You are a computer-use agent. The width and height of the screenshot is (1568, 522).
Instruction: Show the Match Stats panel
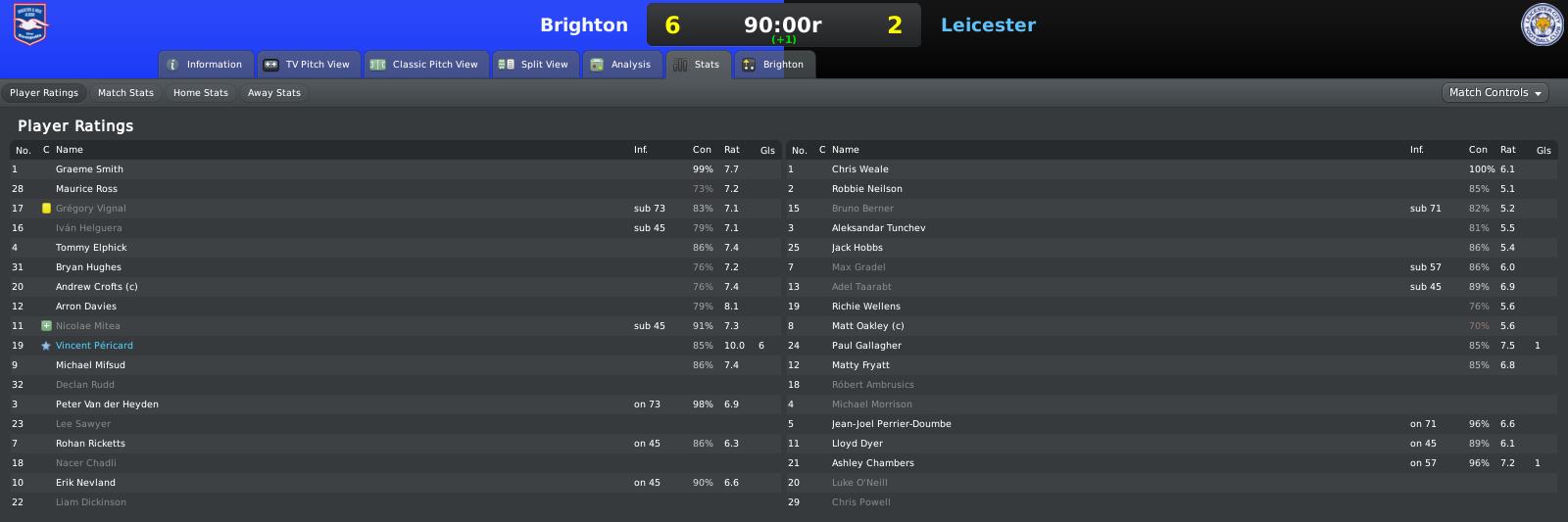tap(125, 93)
